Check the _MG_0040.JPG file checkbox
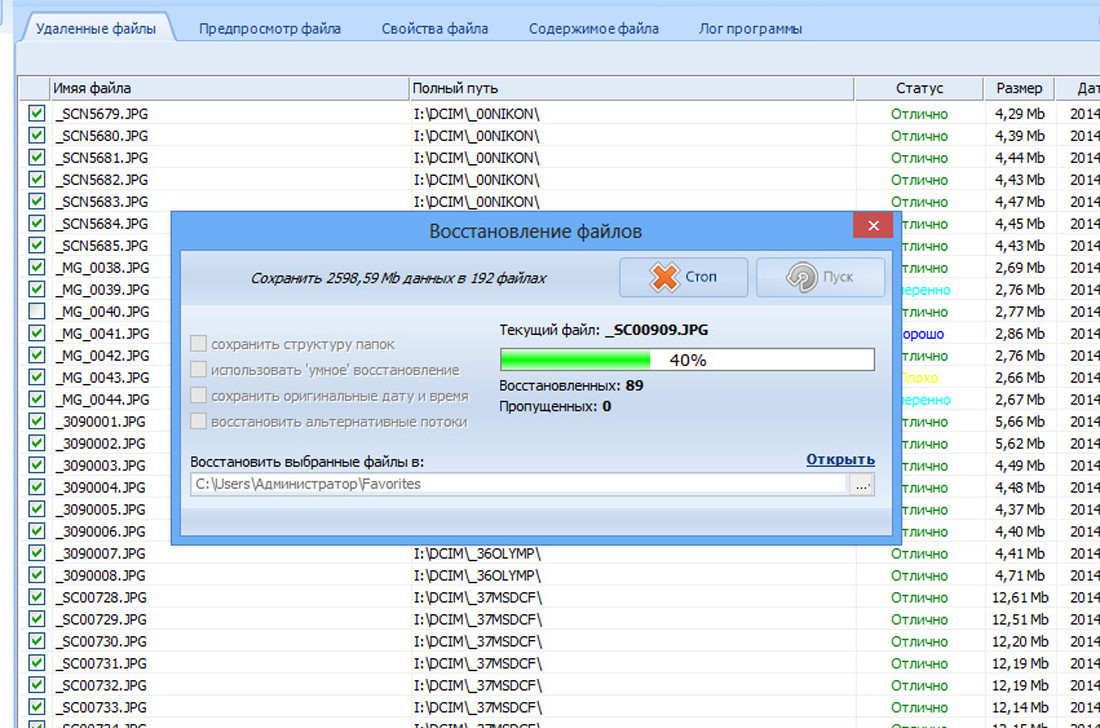The height and width of the screenshot is (728, 1100). (37, 312)
